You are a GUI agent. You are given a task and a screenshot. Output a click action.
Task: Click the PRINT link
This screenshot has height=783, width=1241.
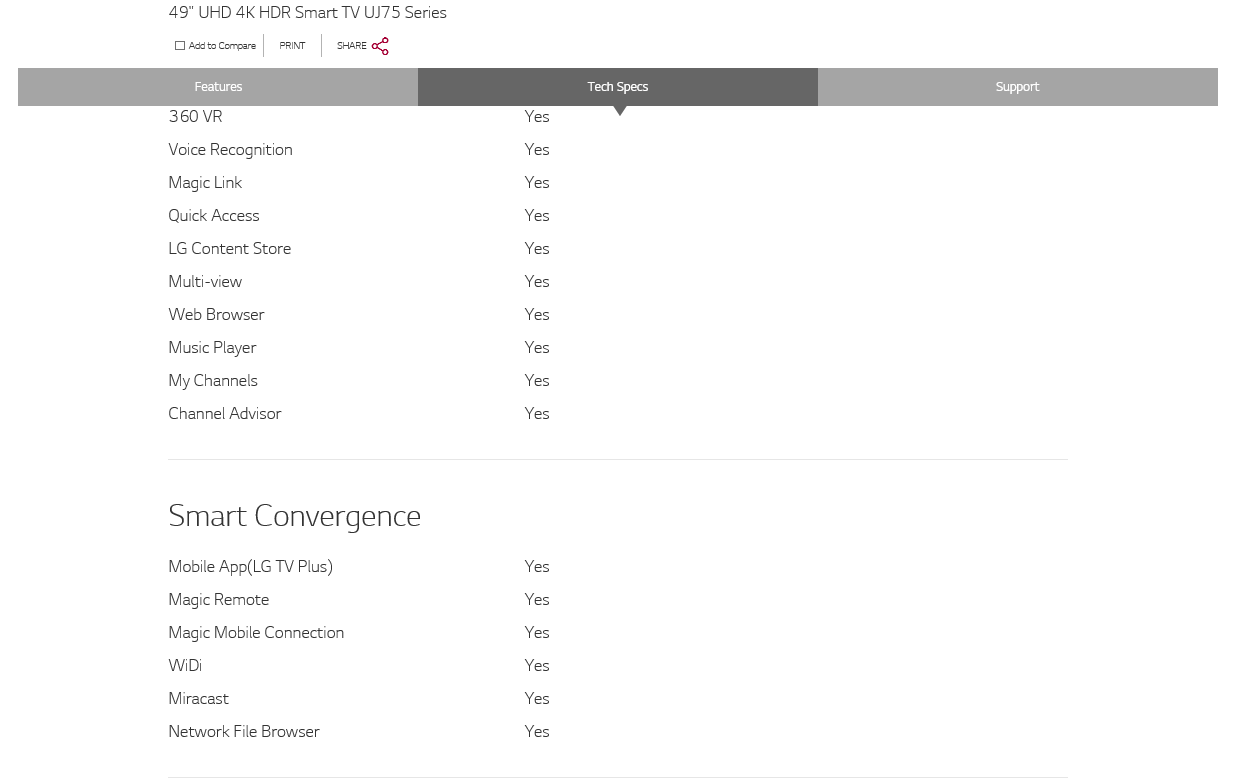tap(292, 46)
